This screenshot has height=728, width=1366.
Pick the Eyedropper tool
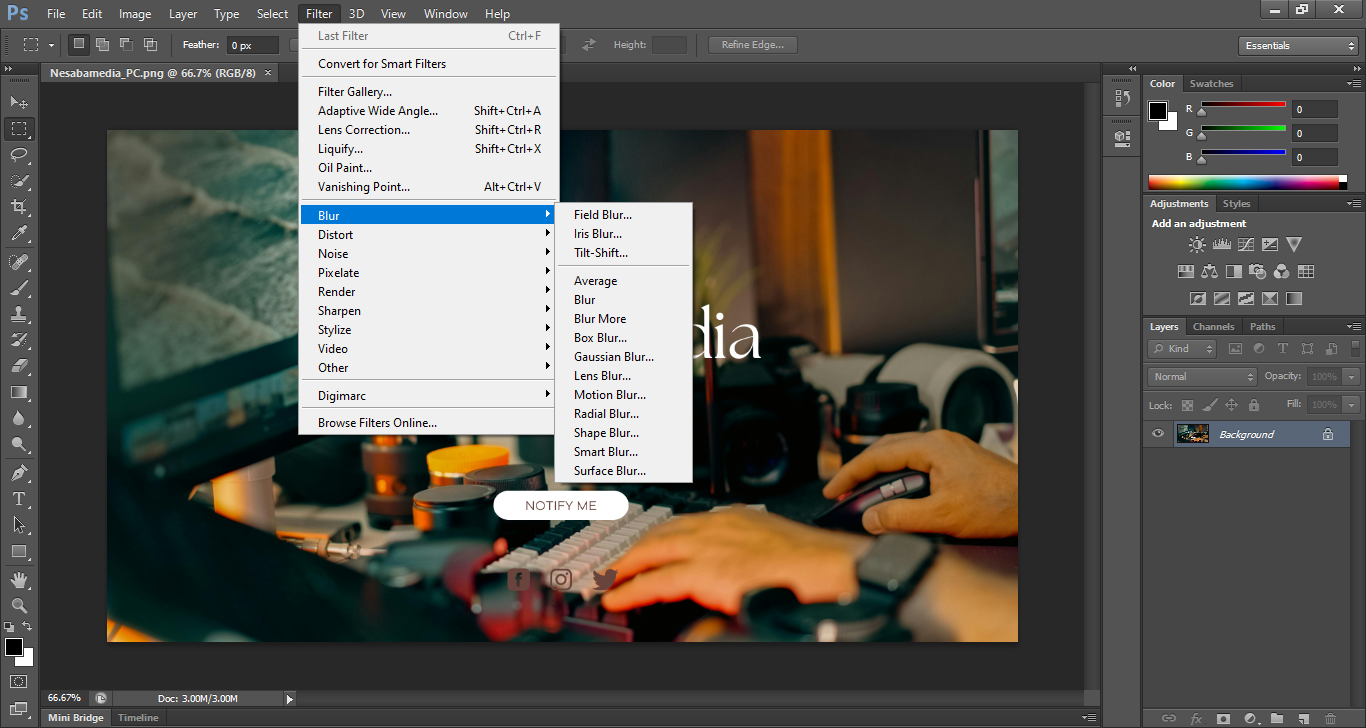click(19, 234)
